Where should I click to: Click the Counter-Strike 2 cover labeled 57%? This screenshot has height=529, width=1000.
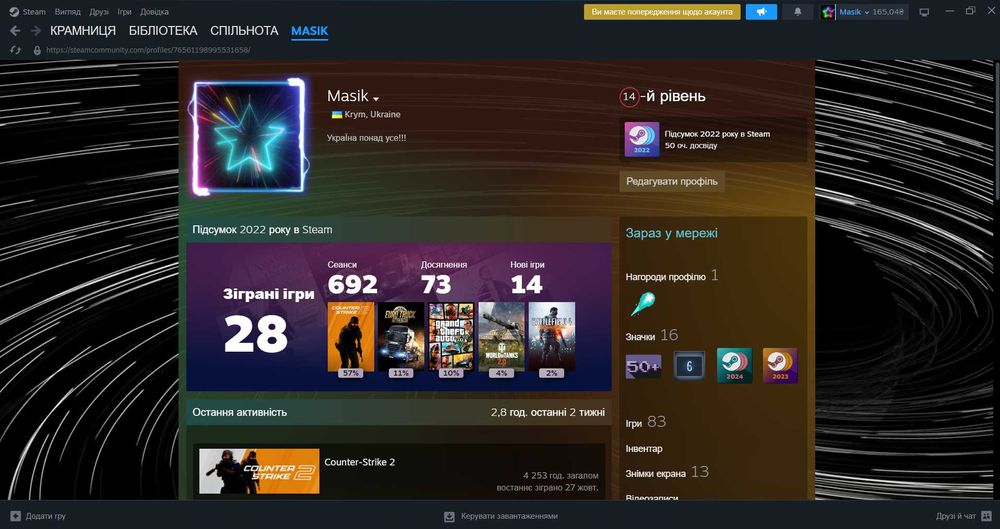click(351, 336)
